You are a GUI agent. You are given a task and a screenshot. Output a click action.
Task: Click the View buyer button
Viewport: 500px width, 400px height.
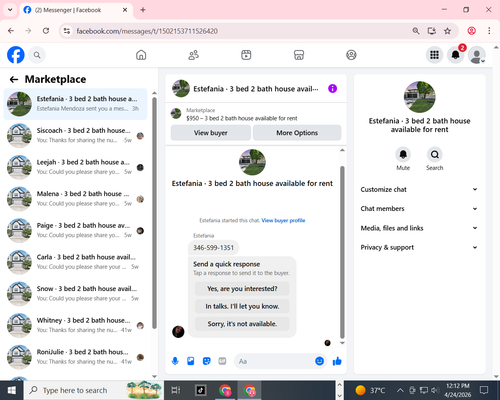tap(211, 133)
